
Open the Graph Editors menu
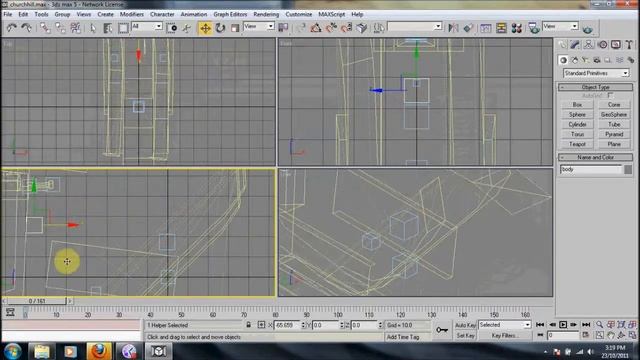pos(230,14)
